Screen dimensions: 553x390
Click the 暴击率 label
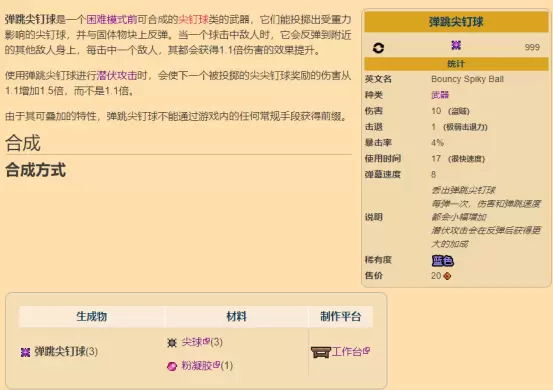378,143
